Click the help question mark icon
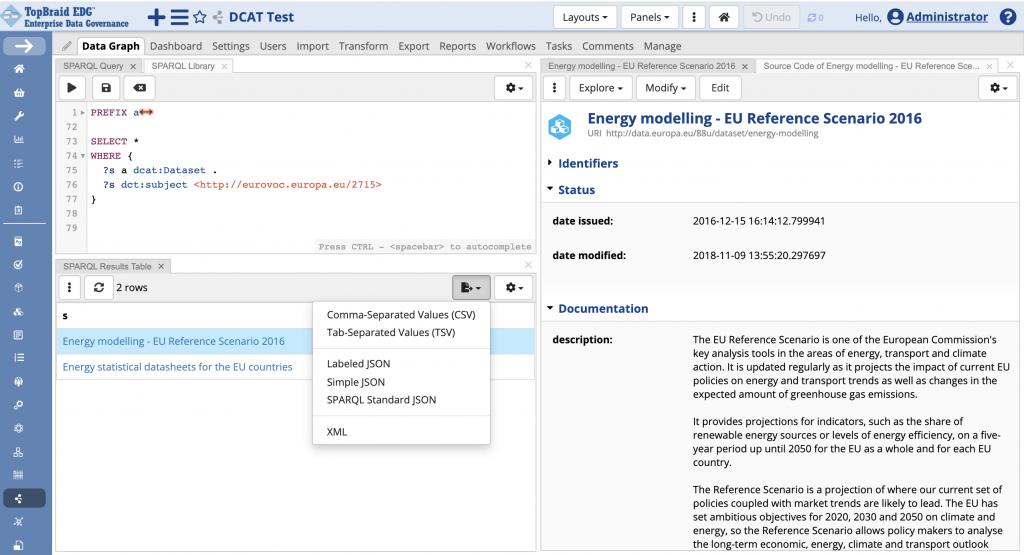This screenshot has height=555, width=1024. coord(1008,17)
